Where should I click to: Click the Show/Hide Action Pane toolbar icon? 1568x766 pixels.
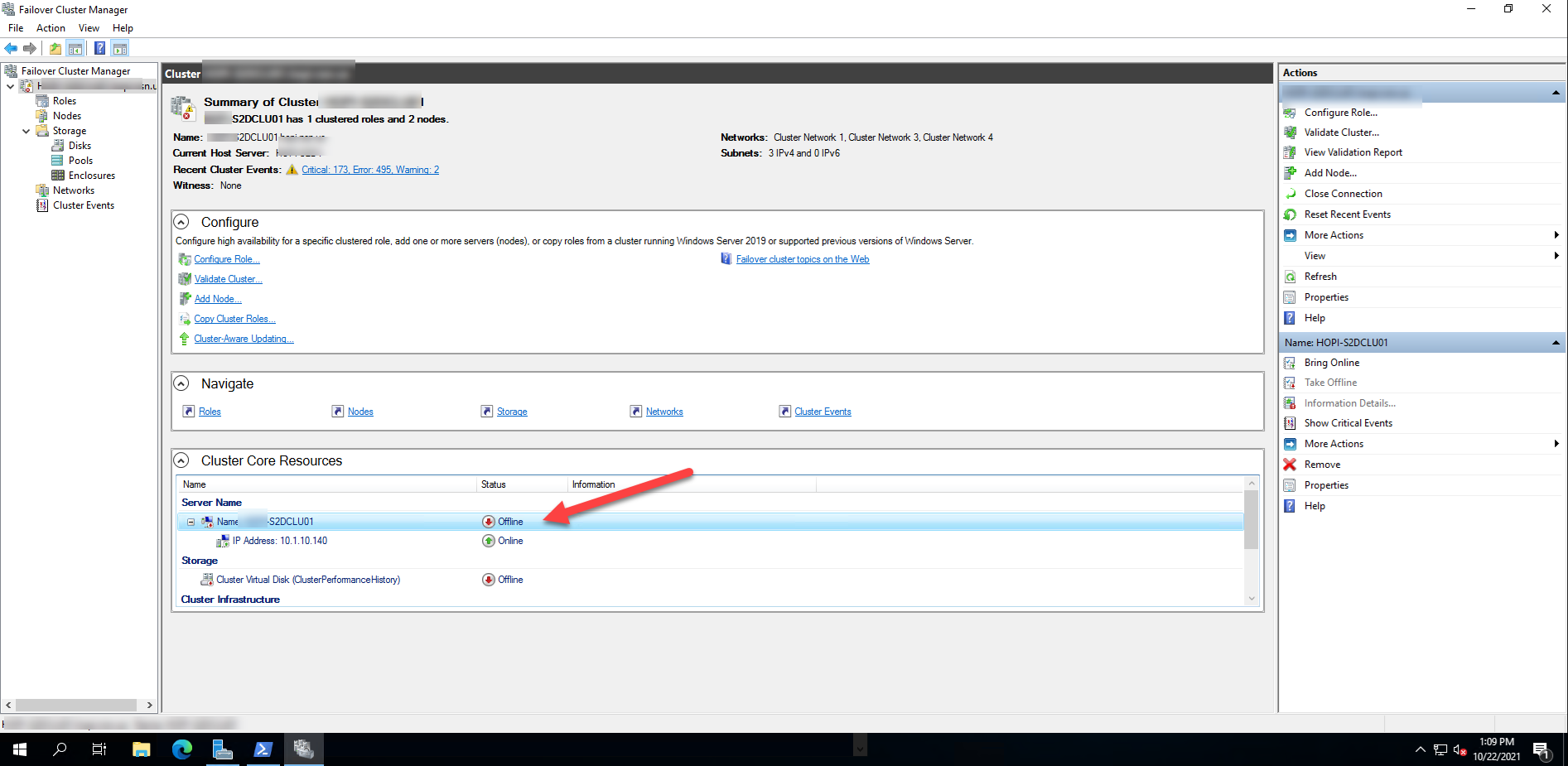pyautogui.click(x=120, y=48)
